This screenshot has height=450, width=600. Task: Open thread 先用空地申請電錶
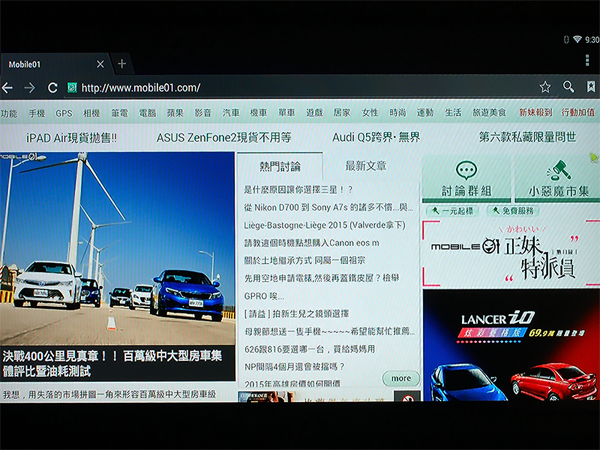click(x=321, y=278)
